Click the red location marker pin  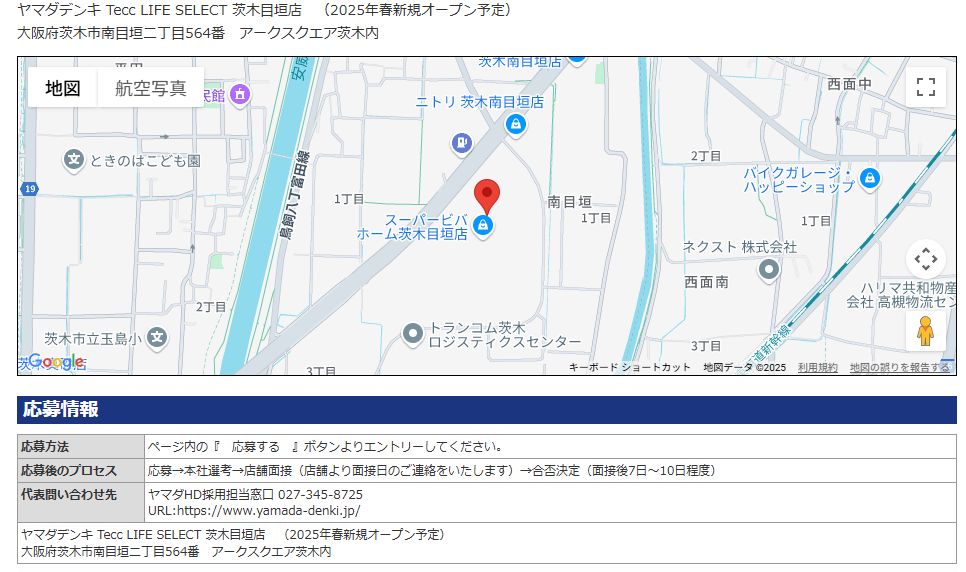[x=487, y=197]
